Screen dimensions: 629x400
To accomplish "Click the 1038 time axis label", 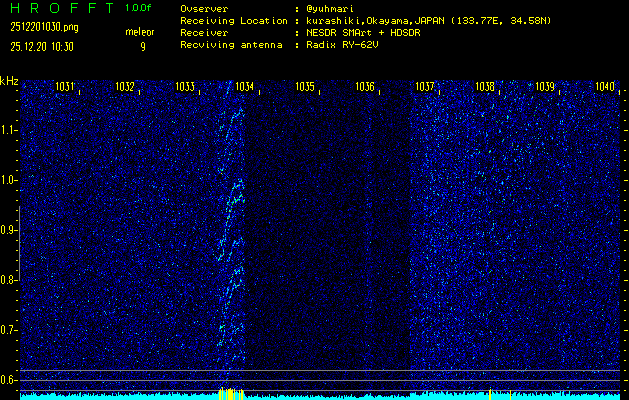I will click(485, 86).
